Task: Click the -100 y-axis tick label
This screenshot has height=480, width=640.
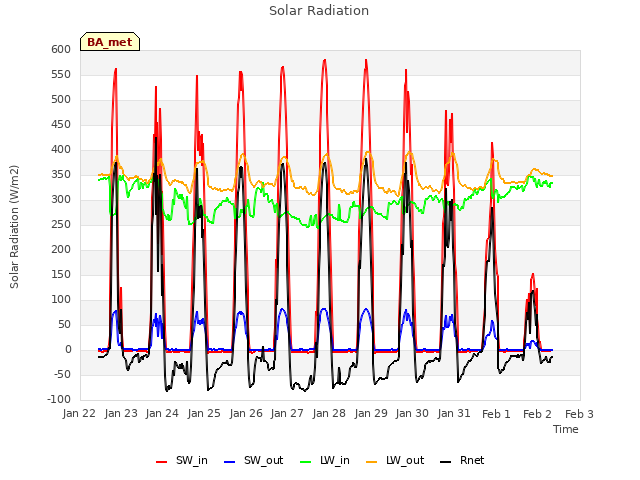Action: (59, 399)
